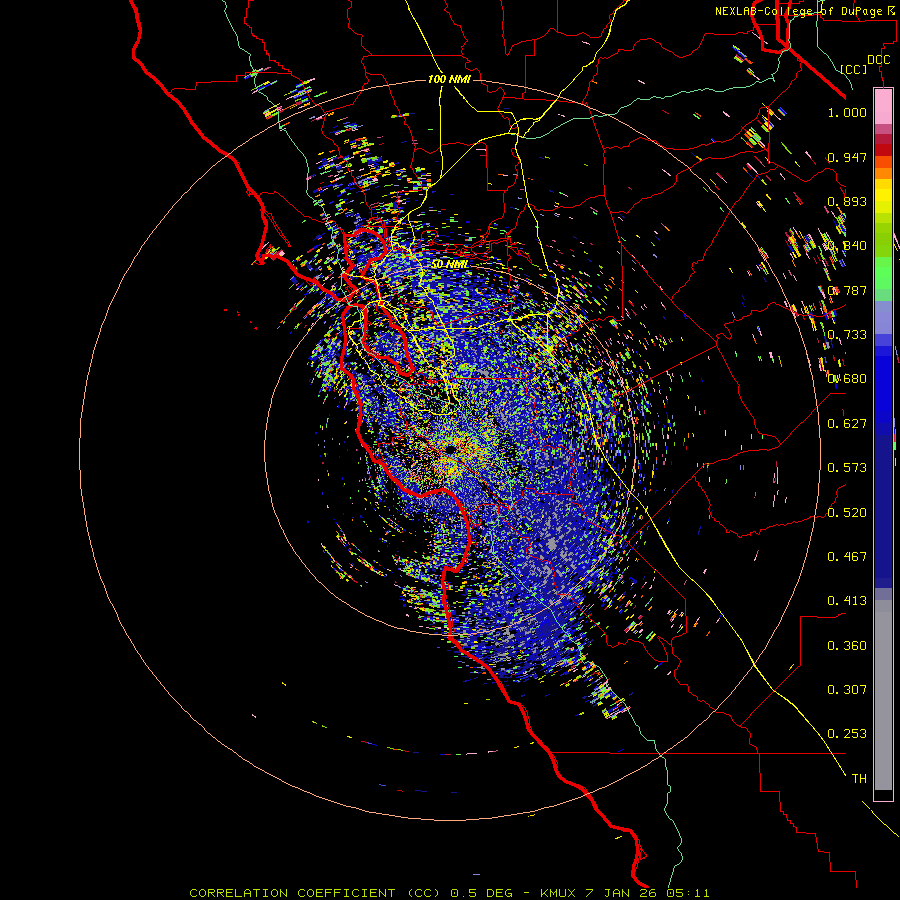Select the 0.733 scale value
The height and width of the screenshot is (900, 900).
(x=847, y=335)
